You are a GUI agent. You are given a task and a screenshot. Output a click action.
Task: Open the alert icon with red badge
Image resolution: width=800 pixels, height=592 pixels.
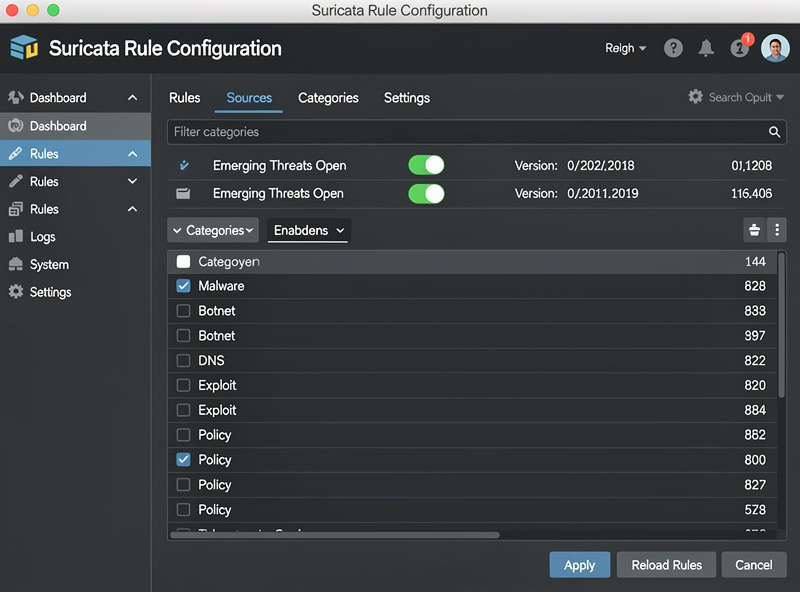point(740,47)
